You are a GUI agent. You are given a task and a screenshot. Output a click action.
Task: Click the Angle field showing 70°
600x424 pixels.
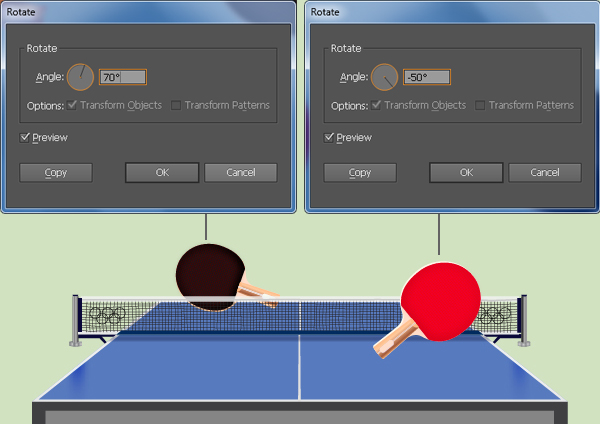click(123, 77)
